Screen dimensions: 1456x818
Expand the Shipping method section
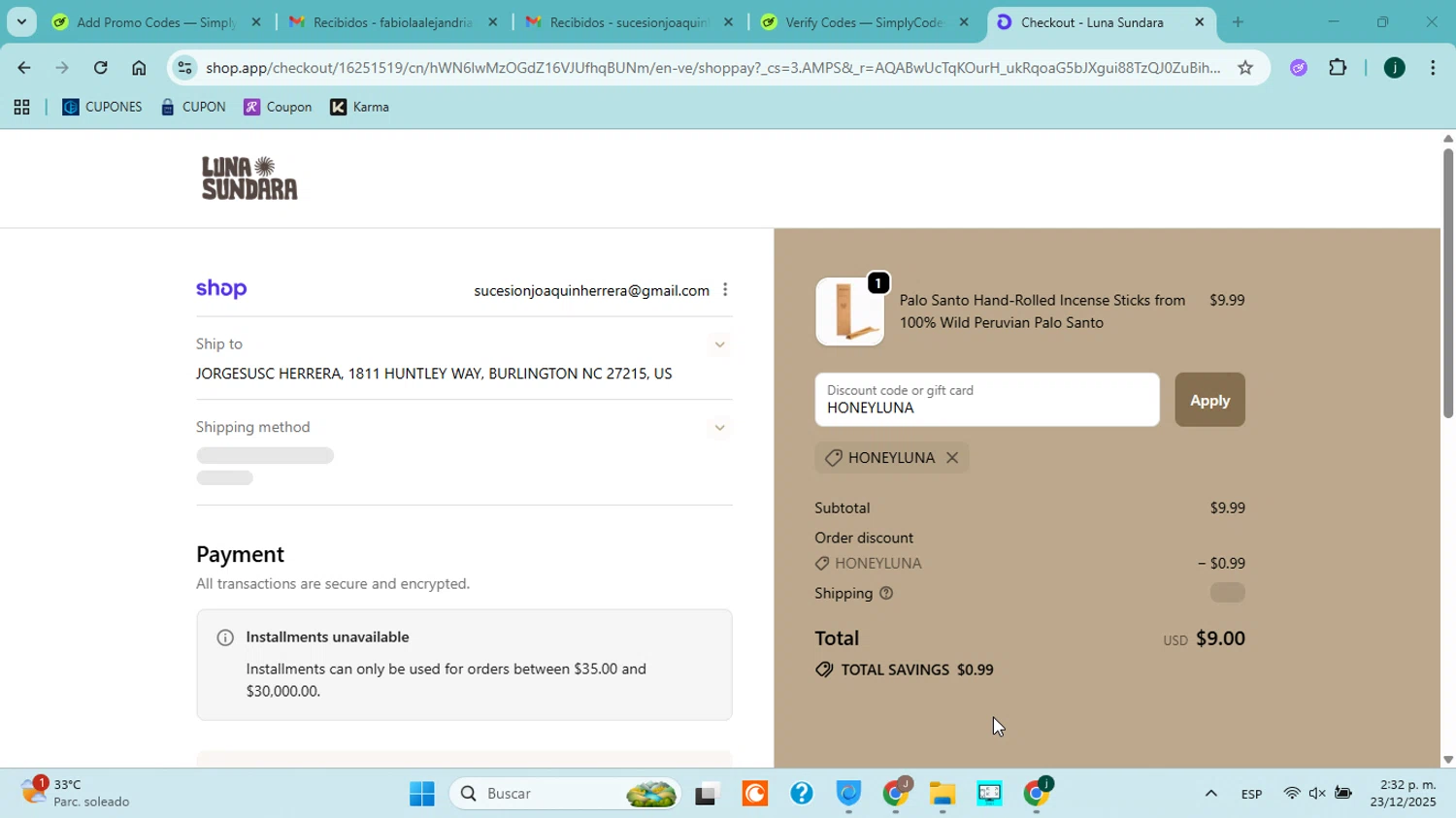point(719,428)
